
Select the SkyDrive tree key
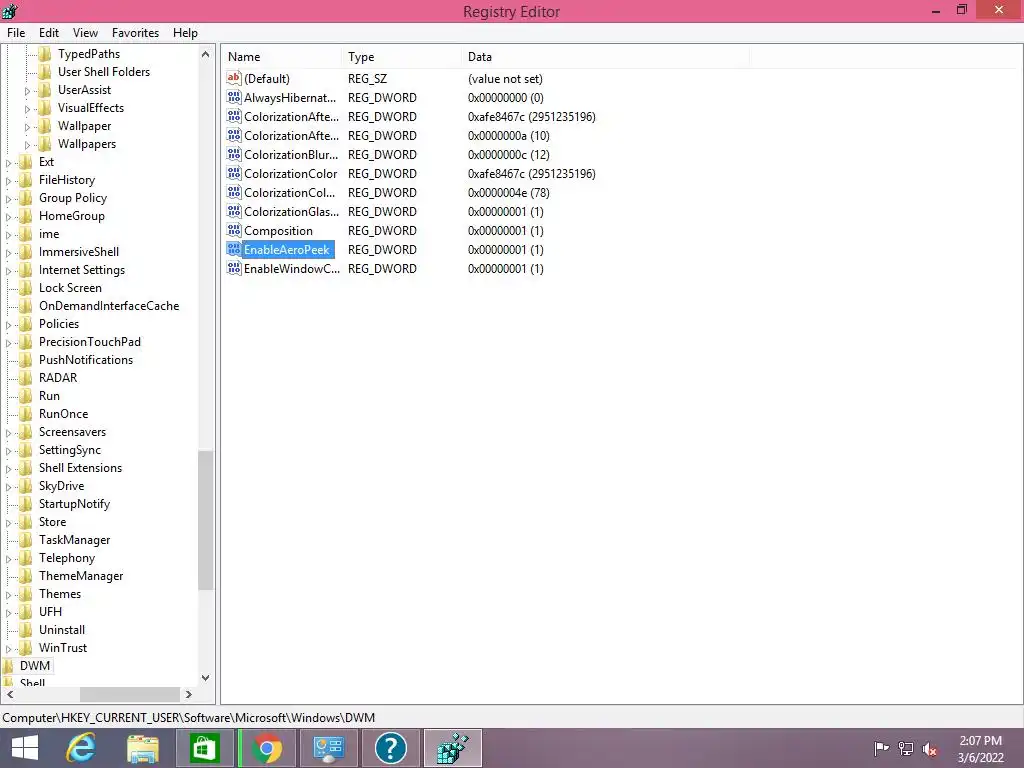click(x=61, y=486)
